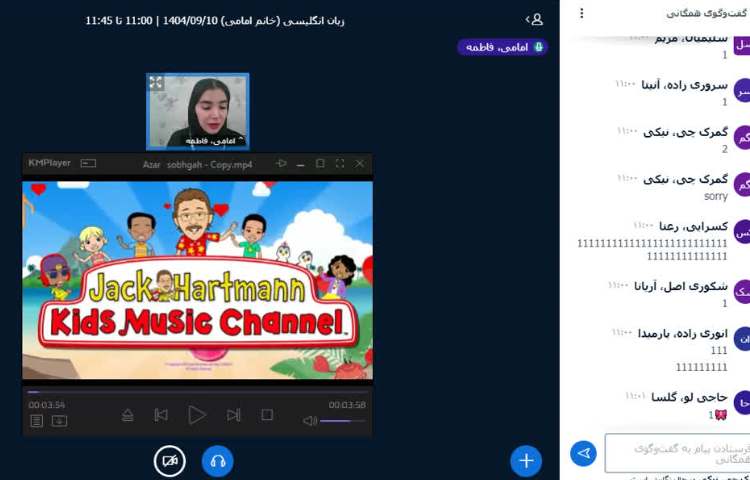Click the session title زبان انگلیسی (خانم امامی)
The image size is (750, 480).
coord(284,21)
